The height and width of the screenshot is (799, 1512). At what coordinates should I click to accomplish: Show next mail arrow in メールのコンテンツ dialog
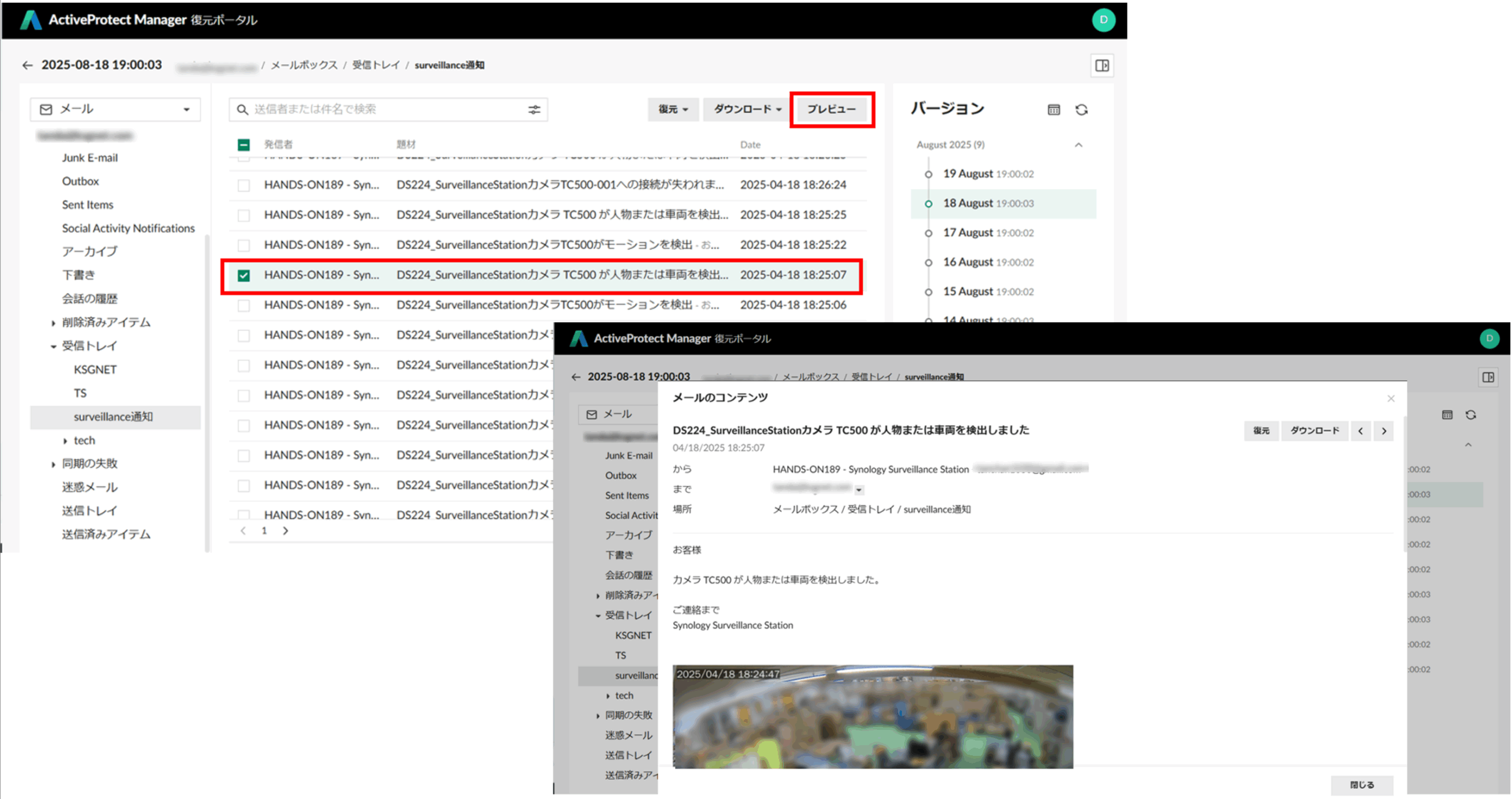[x=1383, y=431]
